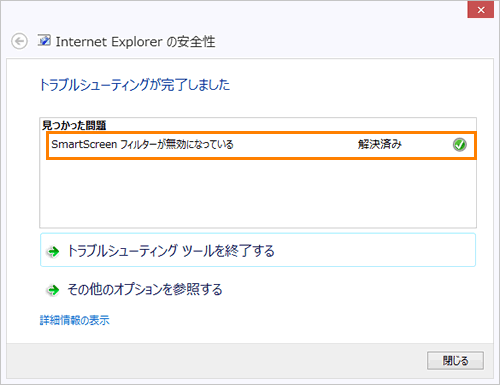500x385 pixels.
Task: Click green arrow beside その他のオプションを参照する
Action: coord(53,290)
